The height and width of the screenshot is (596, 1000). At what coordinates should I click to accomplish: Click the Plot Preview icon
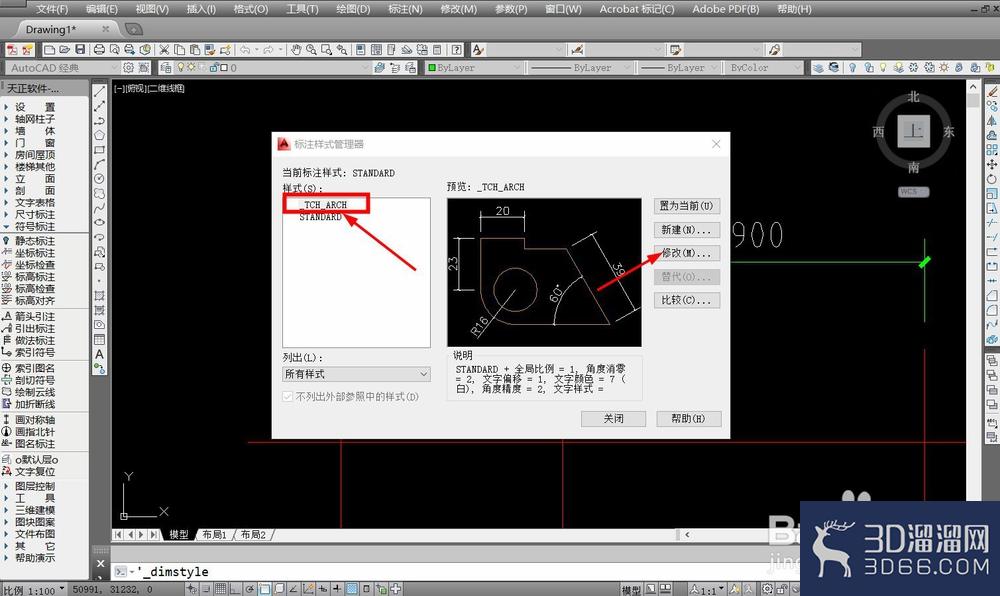pos(115,50)
